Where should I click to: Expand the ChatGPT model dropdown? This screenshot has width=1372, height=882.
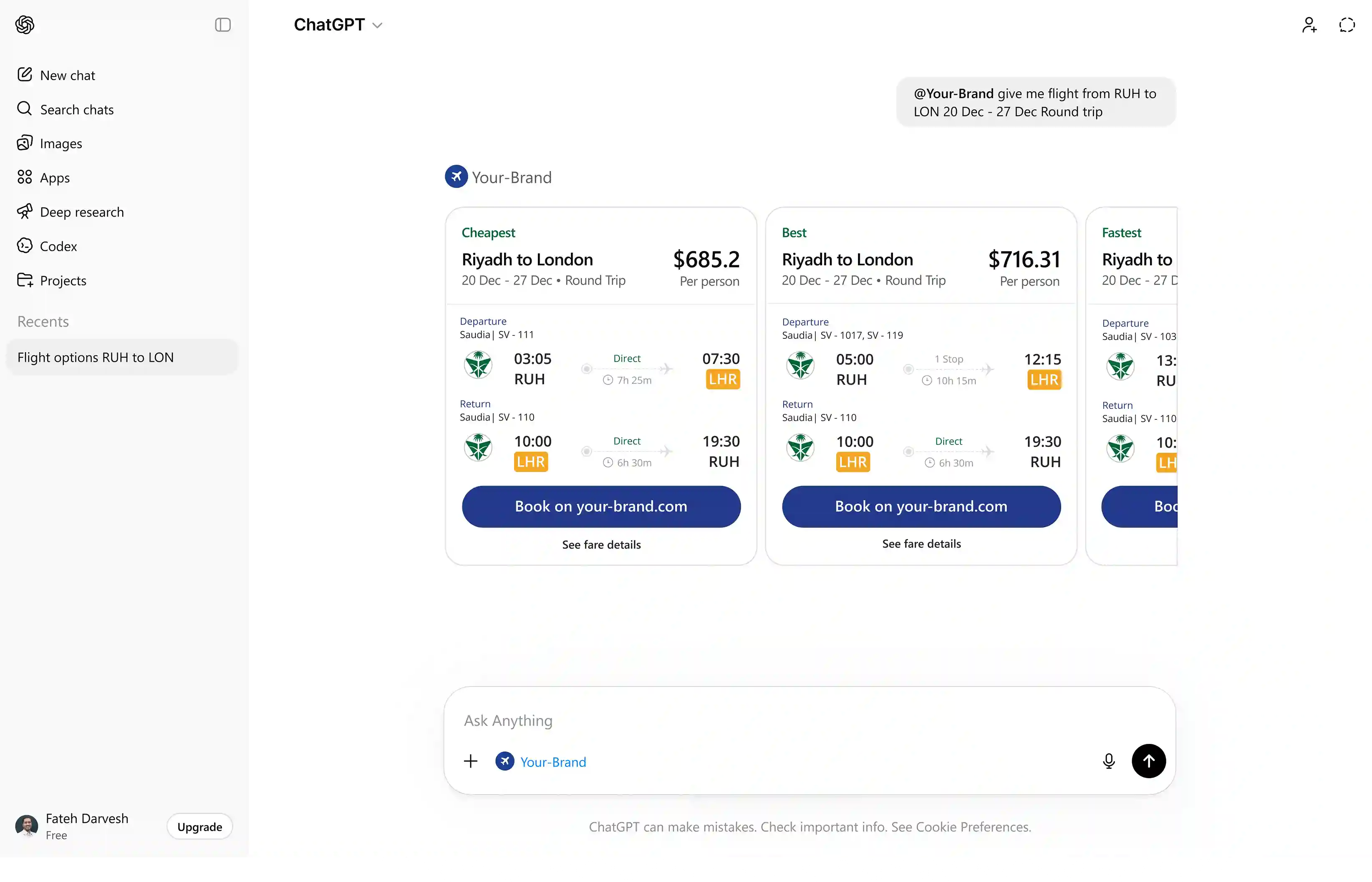338,25
